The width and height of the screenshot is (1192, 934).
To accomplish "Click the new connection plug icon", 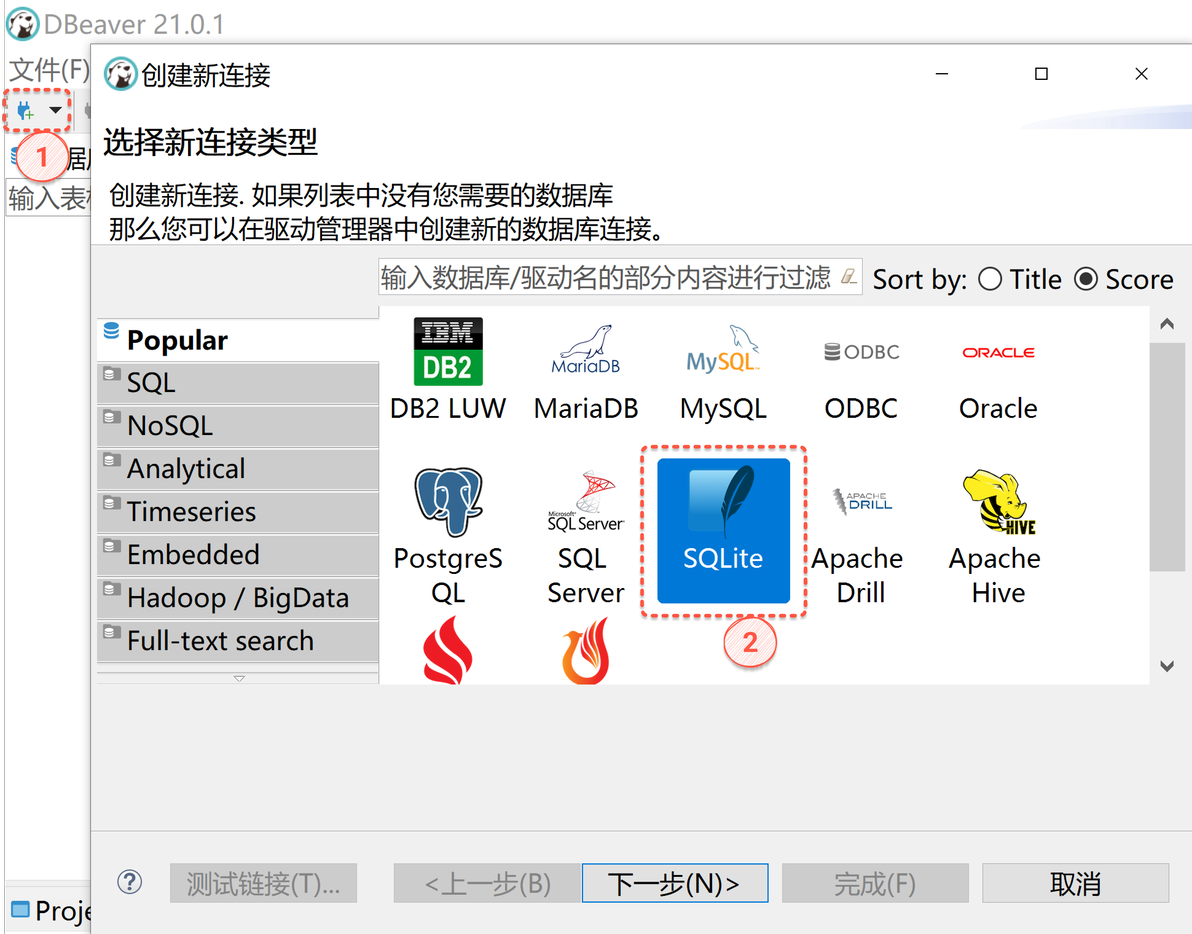I will pyautogui.click(x=25, y=111).
